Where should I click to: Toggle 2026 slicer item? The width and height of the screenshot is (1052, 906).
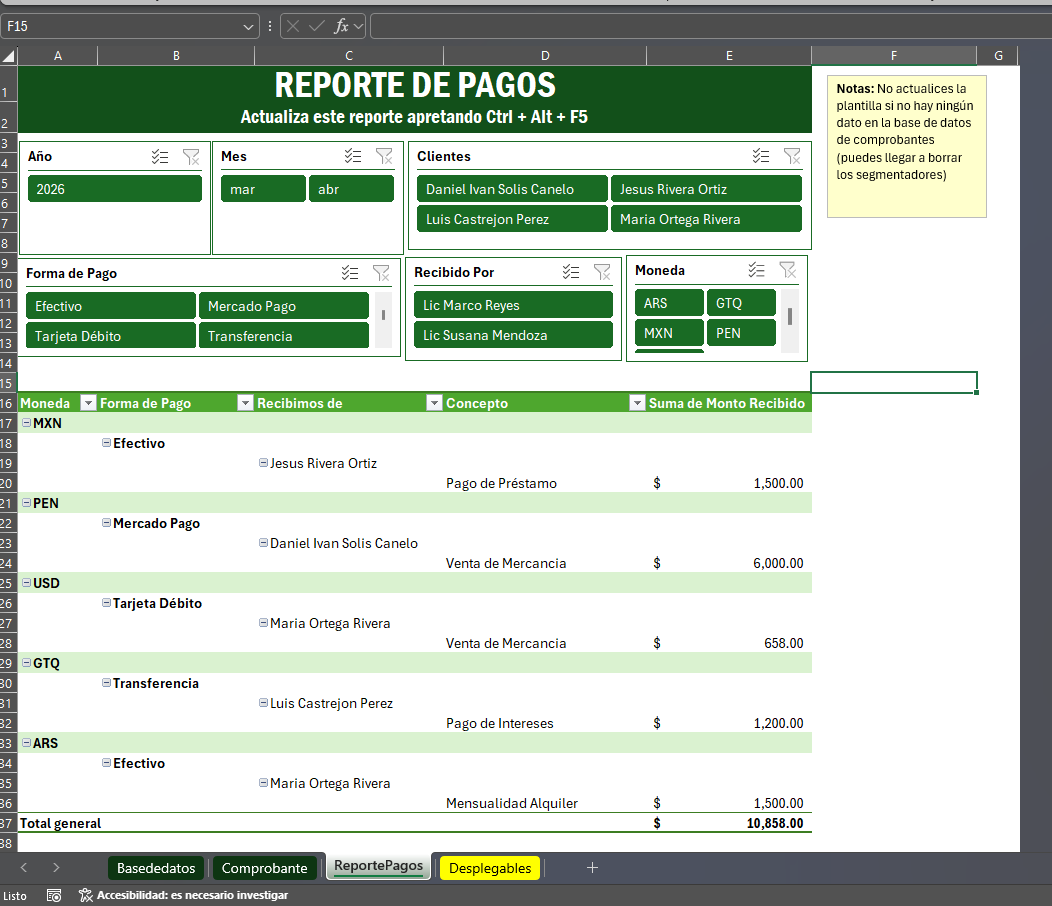[x=115, y=189]
